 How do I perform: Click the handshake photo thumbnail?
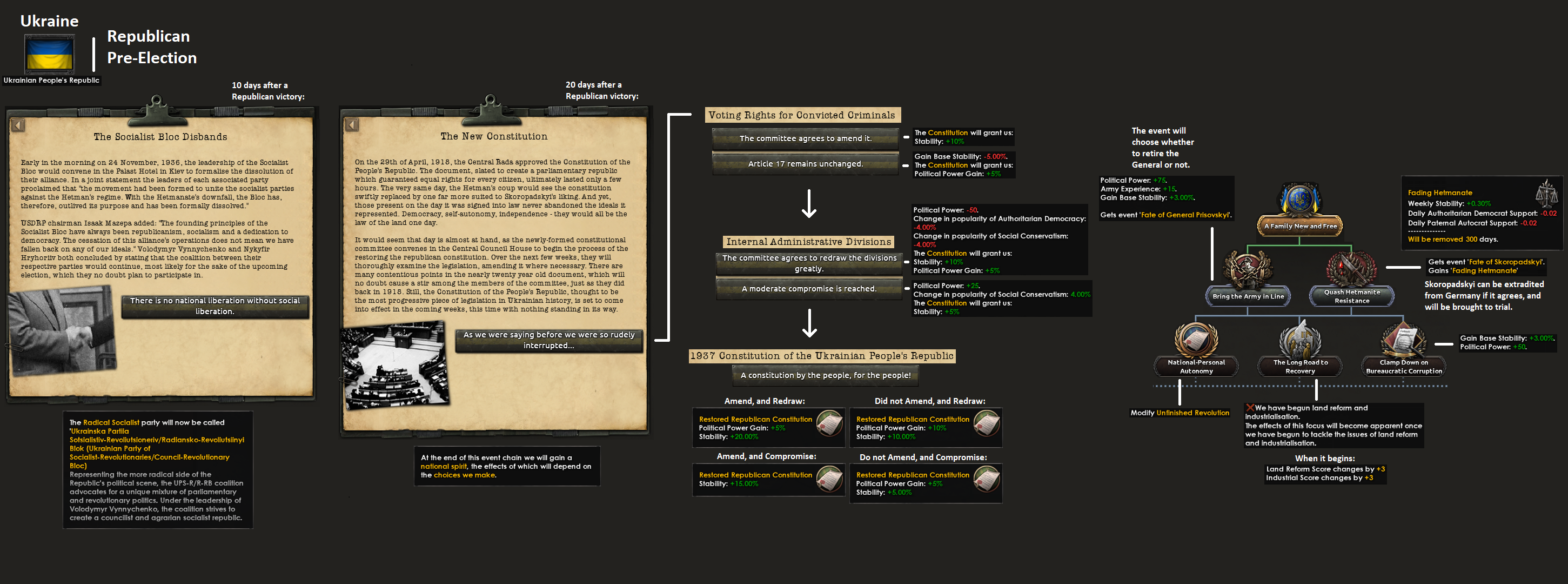(x=61, y=331)
